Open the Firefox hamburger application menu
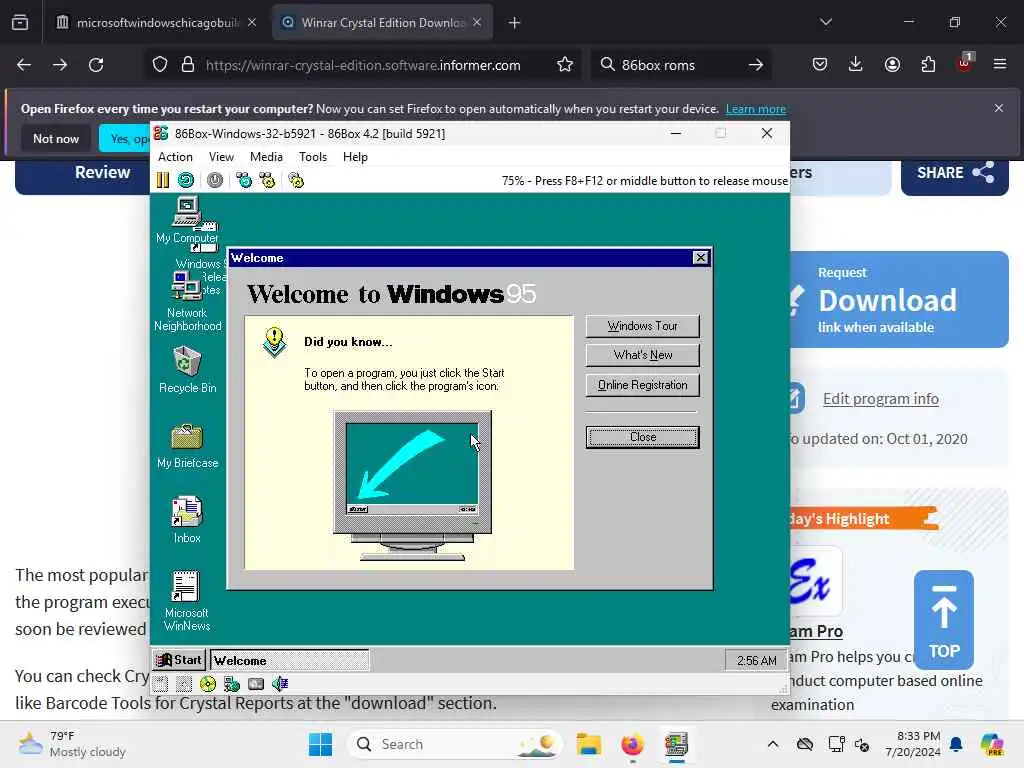The width and height of the screenshot is (1024, 768). (1000, 64)
